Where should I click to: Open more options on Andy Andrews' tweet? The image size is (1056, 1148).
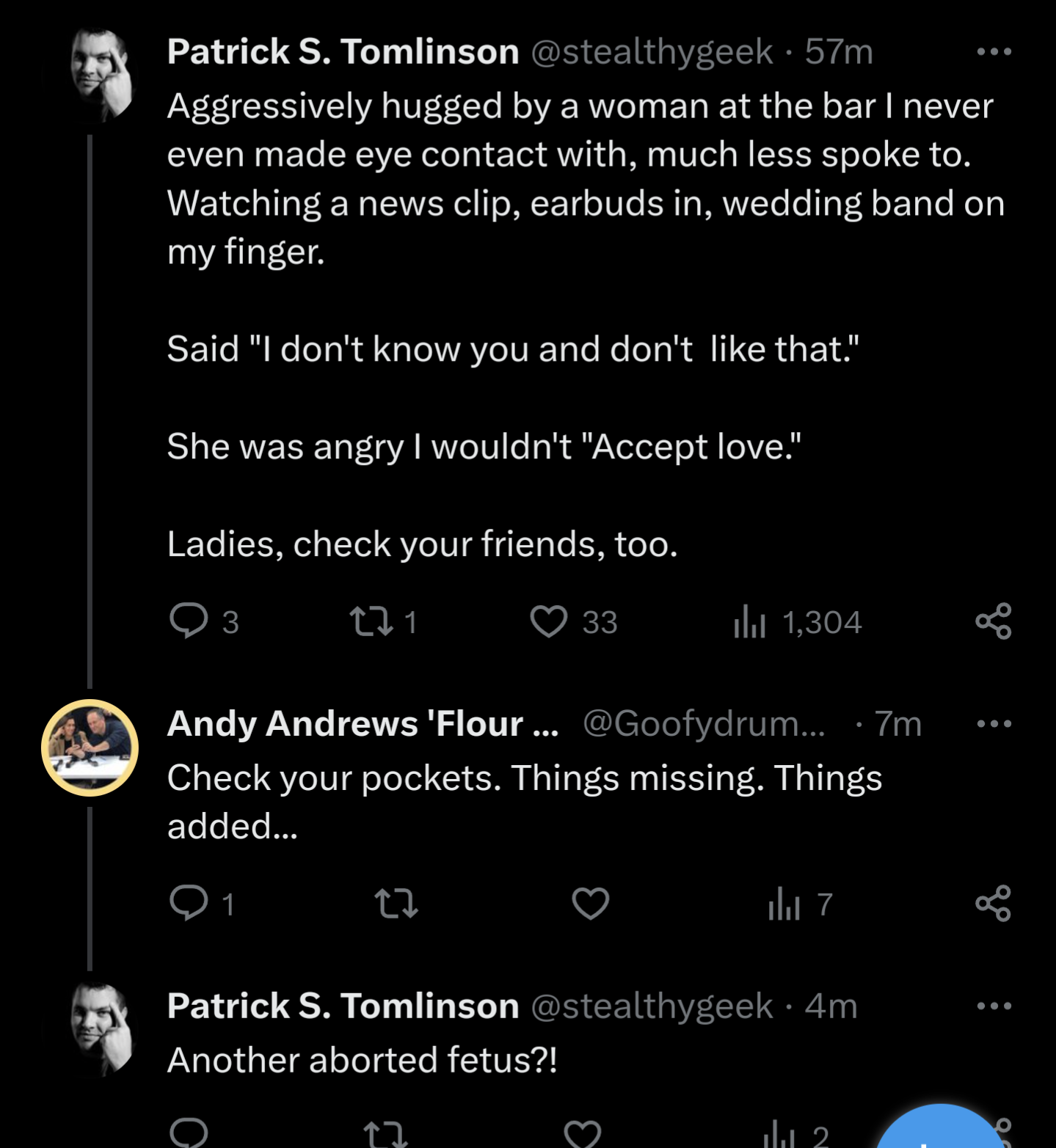coord(994,723)
